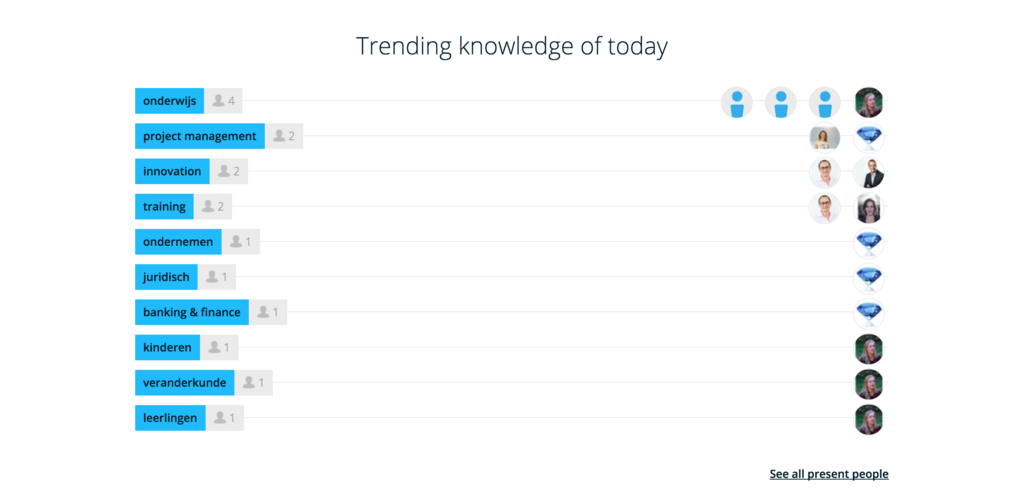Image resolution: width=1024 pixels, height=494 pixels.
Task: Open the kinderen tag
Action: (168, 348)
